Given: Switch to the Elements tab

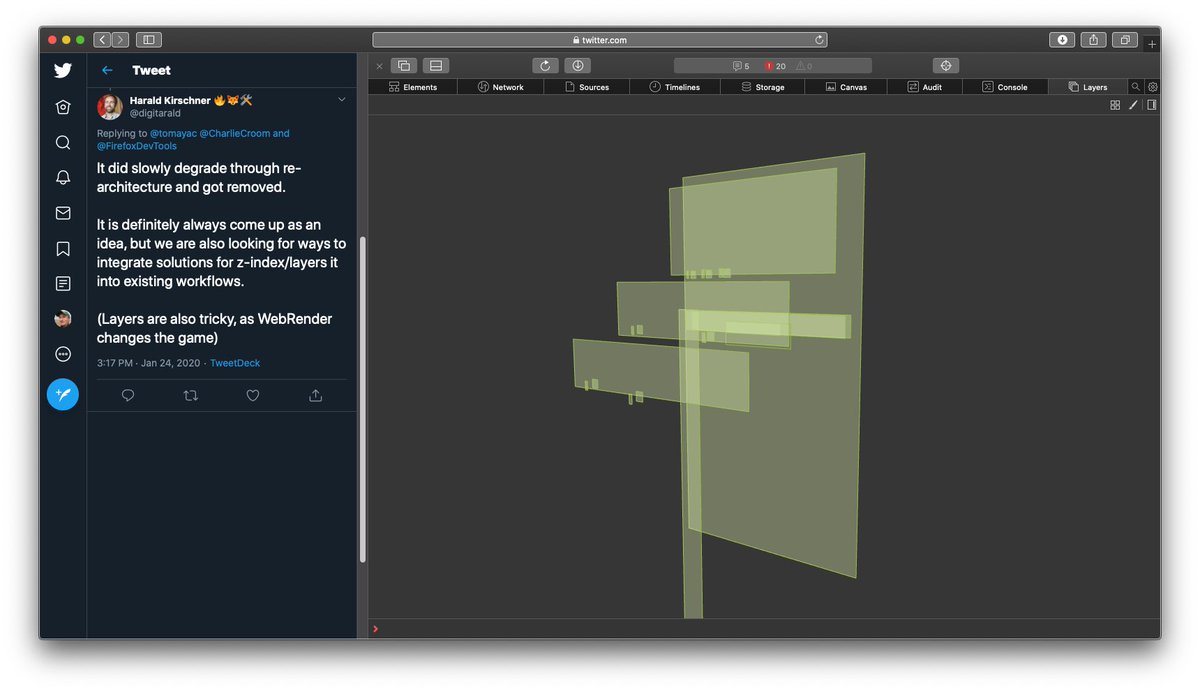Looking at the screenshot, I should (413, 87).
